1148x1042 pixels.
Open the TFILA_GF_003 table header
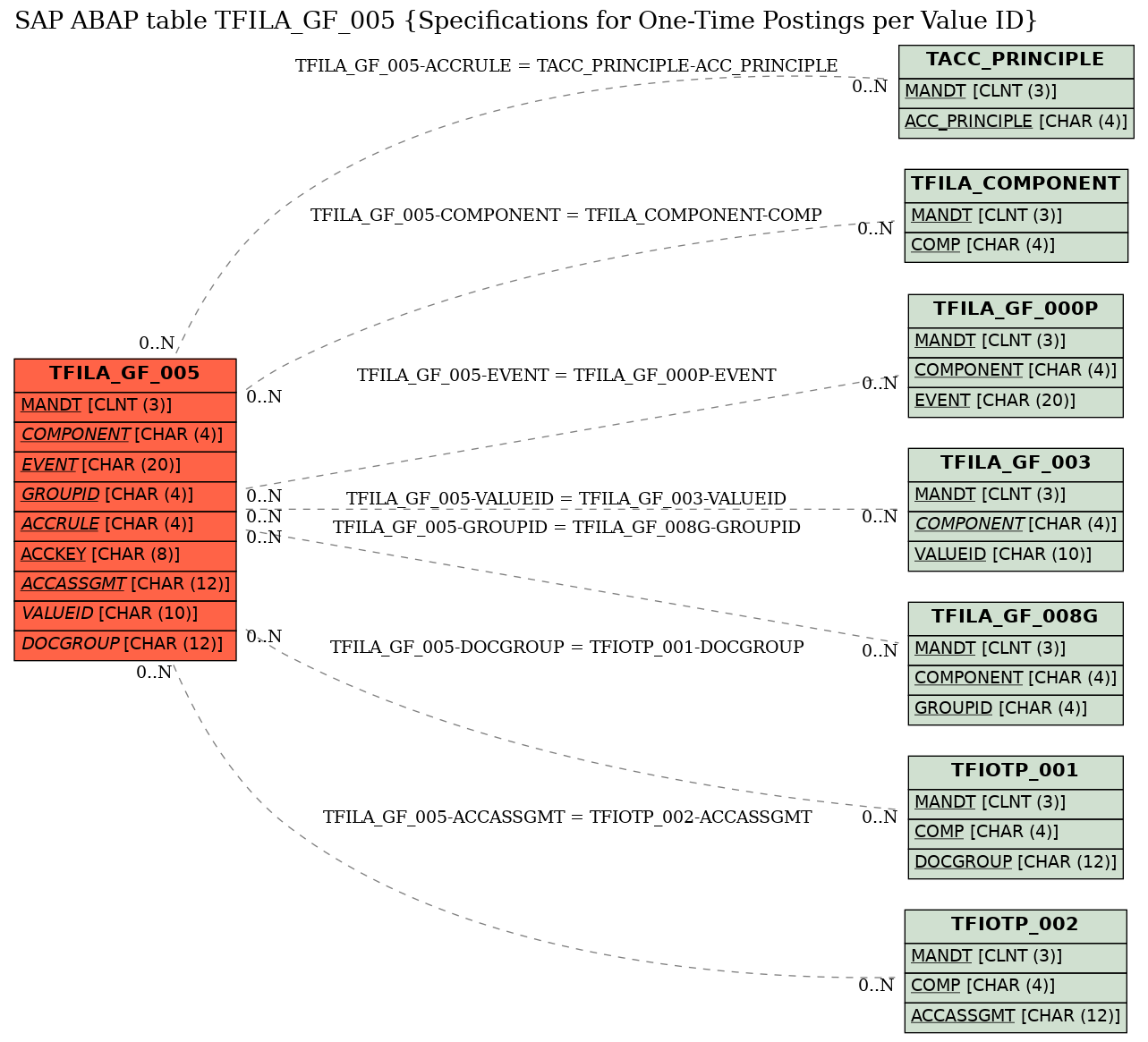[1016, 464]
